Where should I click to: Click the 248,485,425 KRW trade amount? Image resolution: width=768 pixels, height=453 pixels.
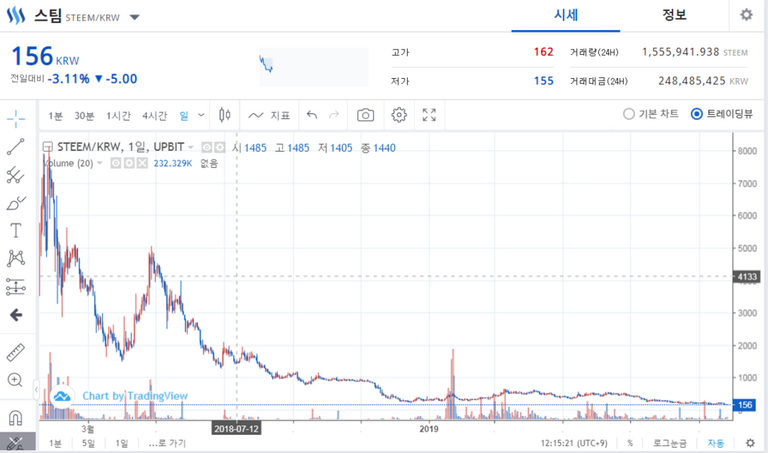[x=692, y=81]
